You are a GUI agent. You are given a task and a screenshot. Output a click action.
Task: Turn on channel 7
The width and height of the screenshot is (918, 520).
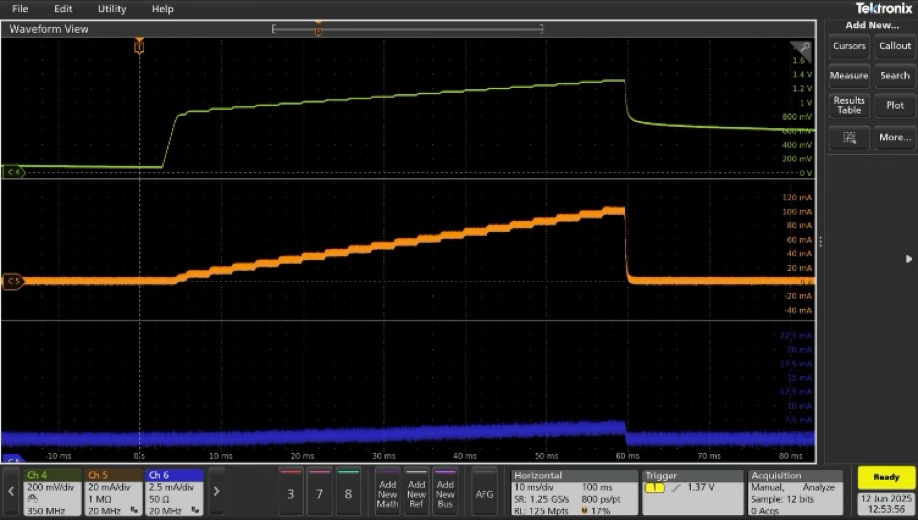320,491
